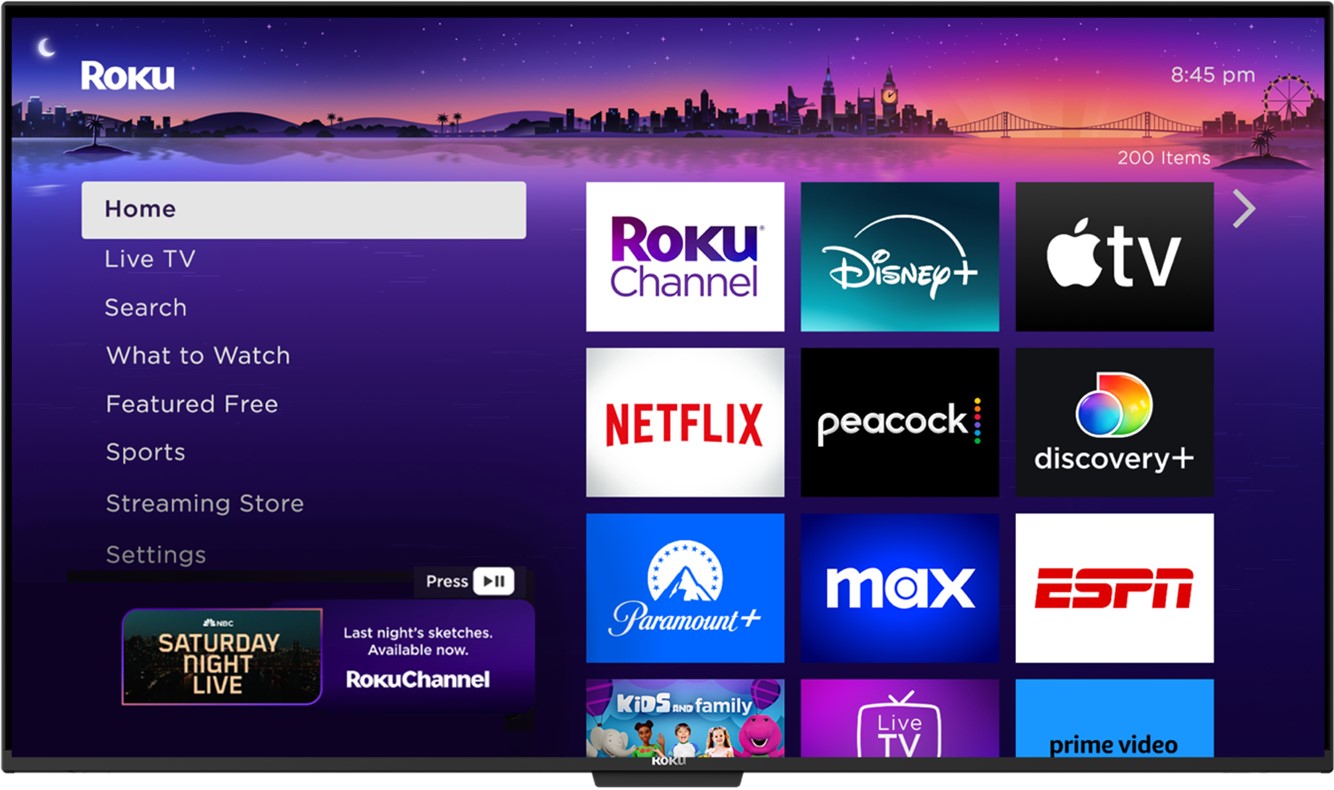Go to What to Watch
The height and width of the screenshot is (790, 1334).
pos(198,356)
